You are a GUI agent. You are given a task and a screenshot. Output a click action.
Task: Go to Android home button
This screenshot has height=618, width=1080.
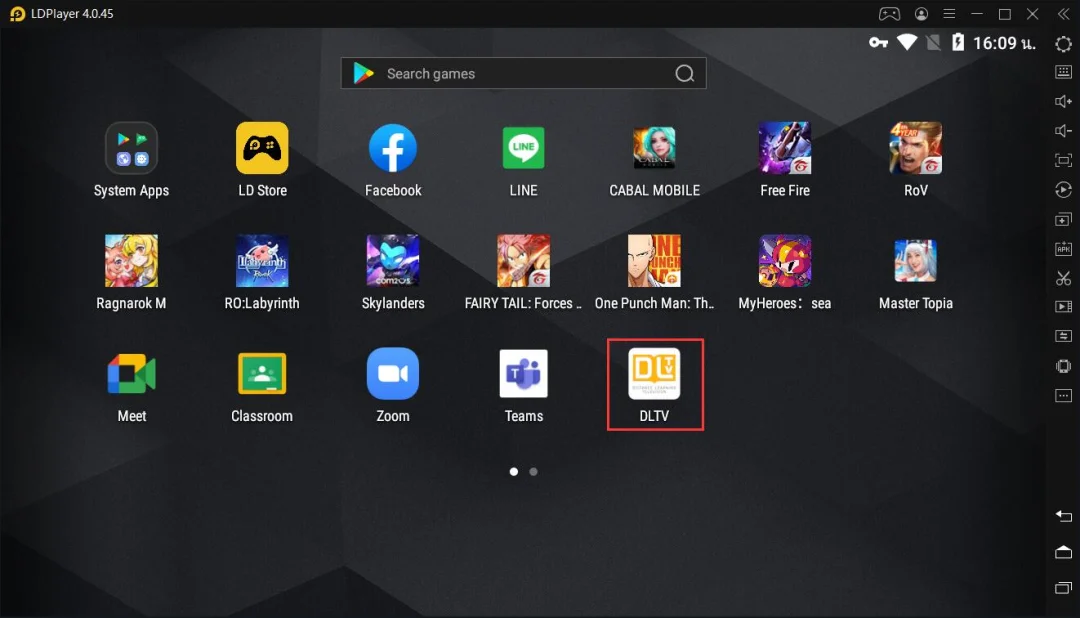(1063, 552)
